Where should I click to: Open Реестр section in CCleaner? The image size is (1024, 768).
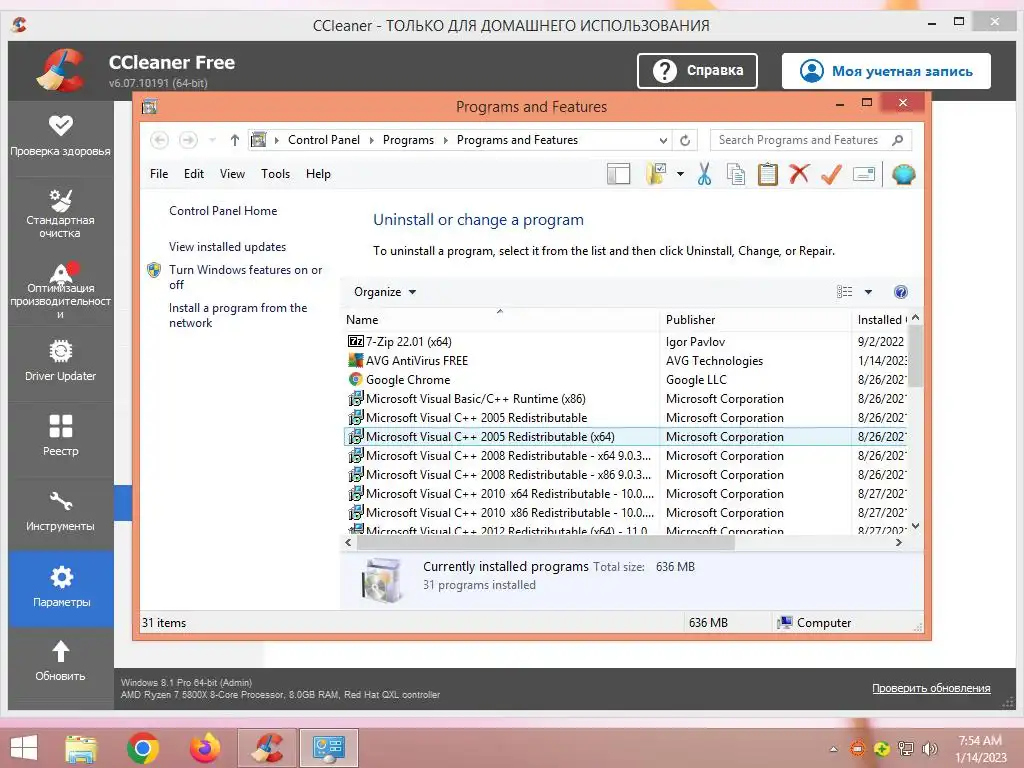click(x=60, y=436)
